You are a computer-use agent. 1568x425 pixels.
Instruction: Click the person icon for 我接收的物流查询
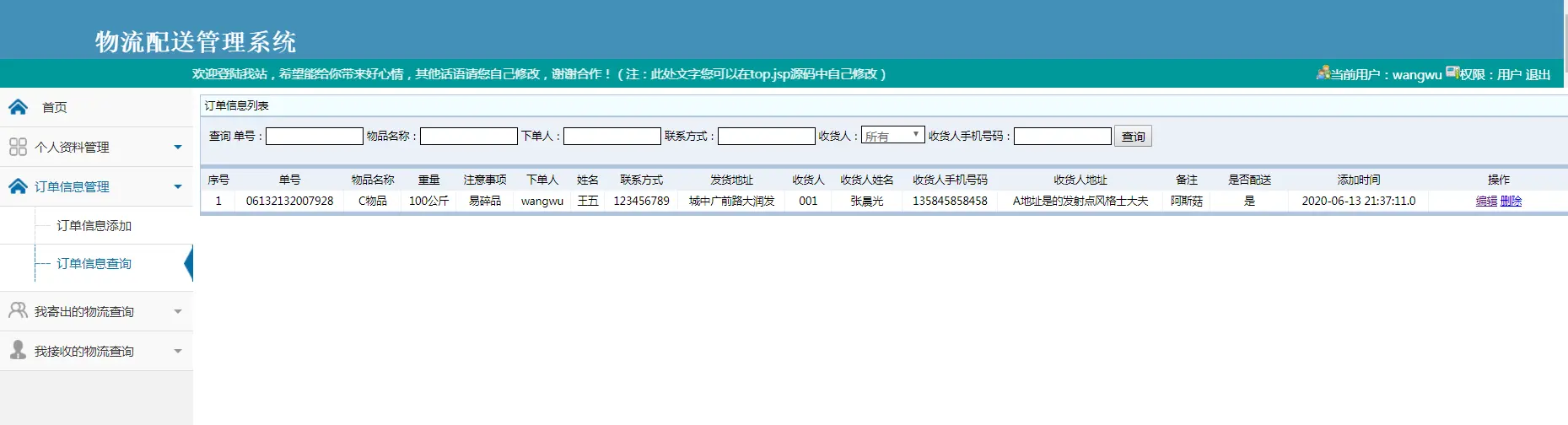coord(18,350)
